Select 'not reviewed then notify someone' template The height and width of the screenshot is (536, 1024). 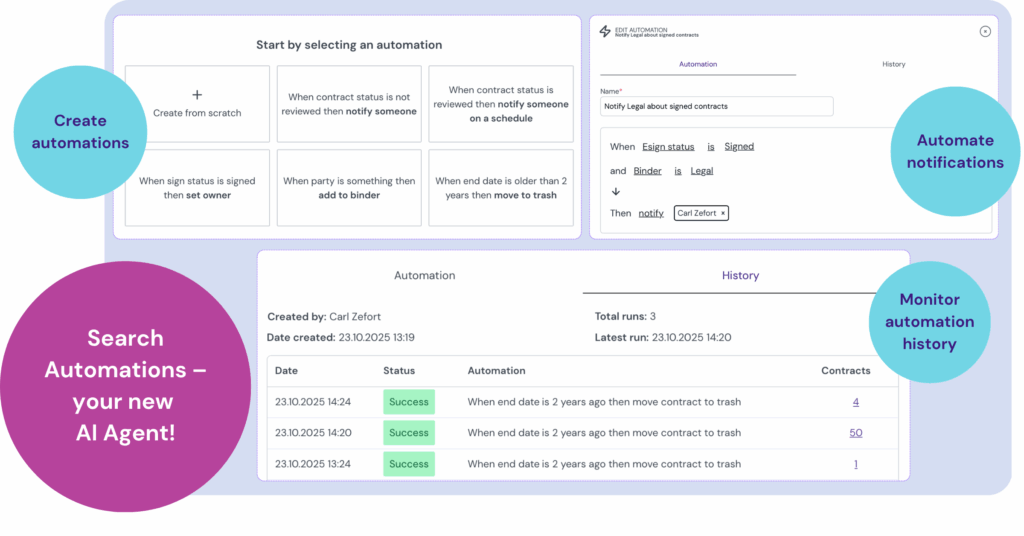tap(349, 104)
